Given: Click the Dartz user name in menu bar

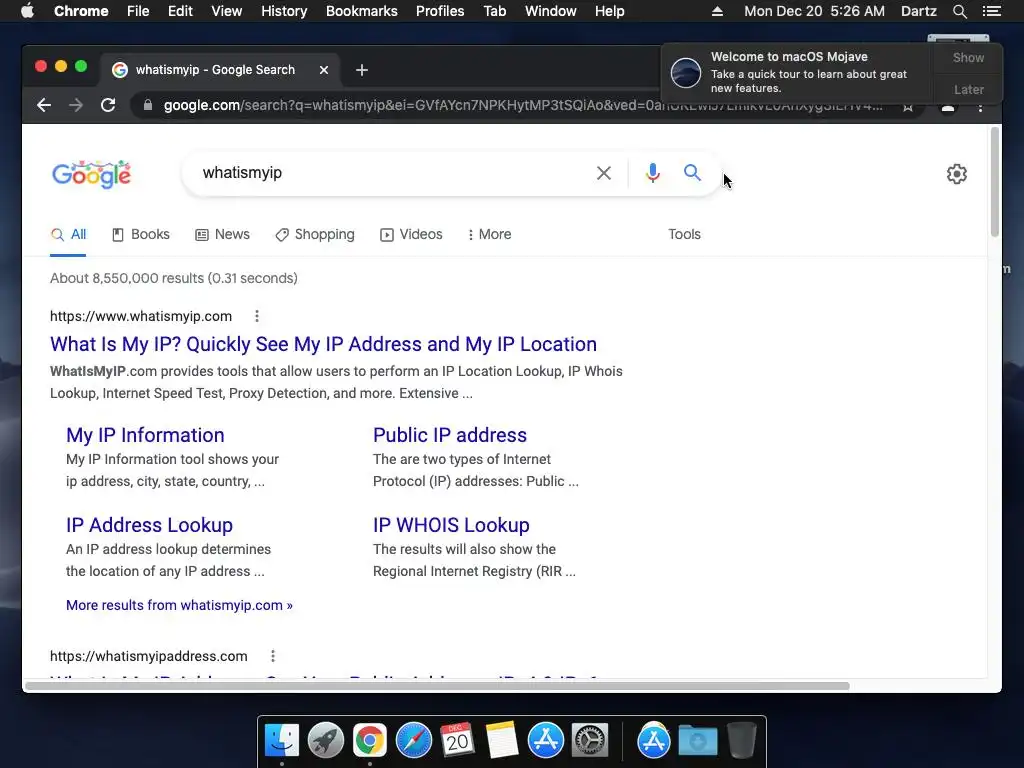Looking at the screenshot, I should [x=918, y=11].
